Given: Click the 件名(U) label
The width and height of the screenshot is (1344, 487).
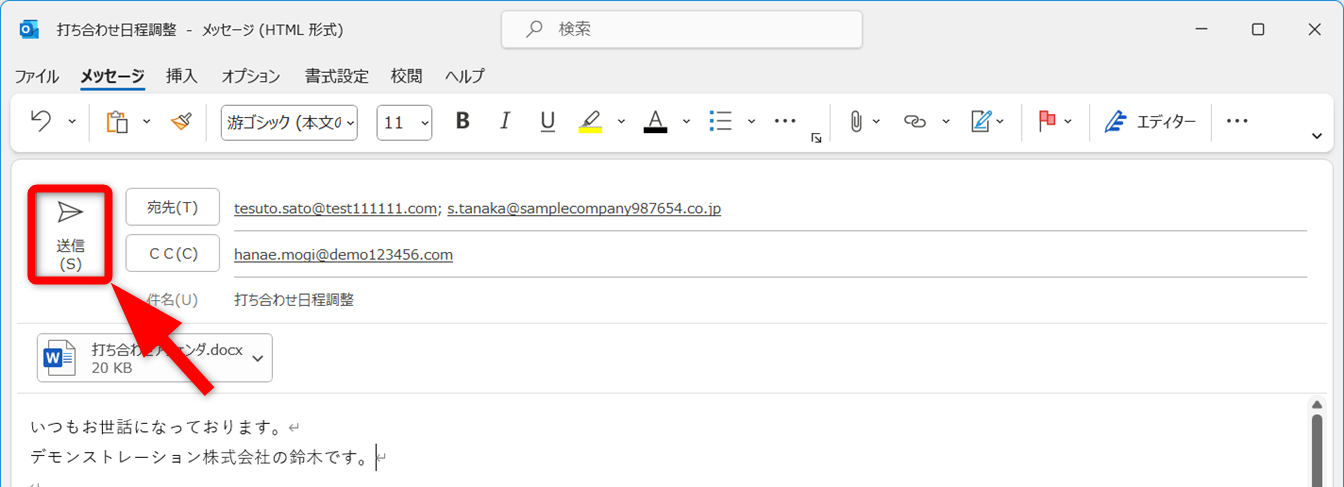Looking at the screenshot, I should 172,299.
